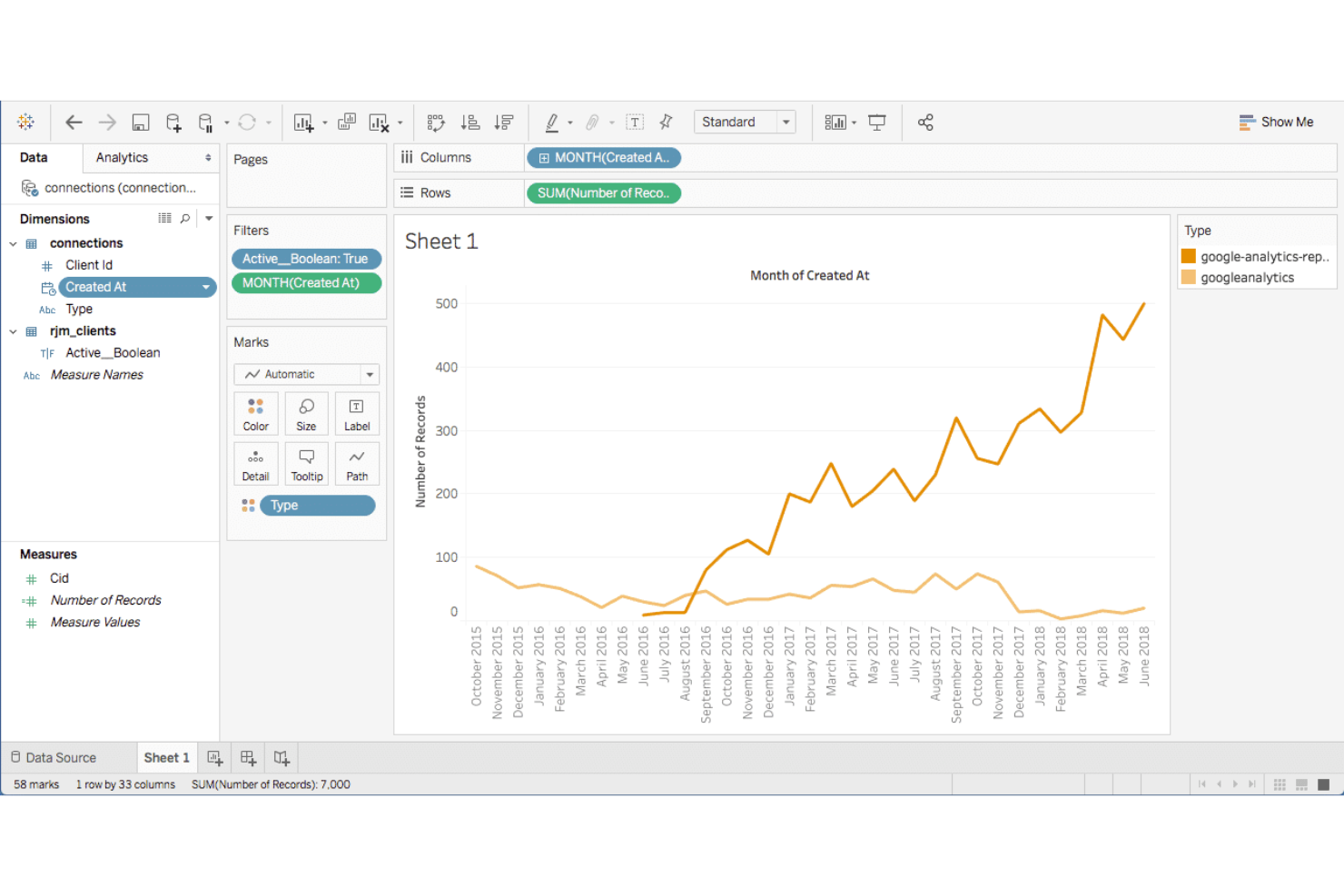Screen dimensions: 1344x896
Task: Select the googleanalytics light orange legend swatch
Action: pos(1189,277)
